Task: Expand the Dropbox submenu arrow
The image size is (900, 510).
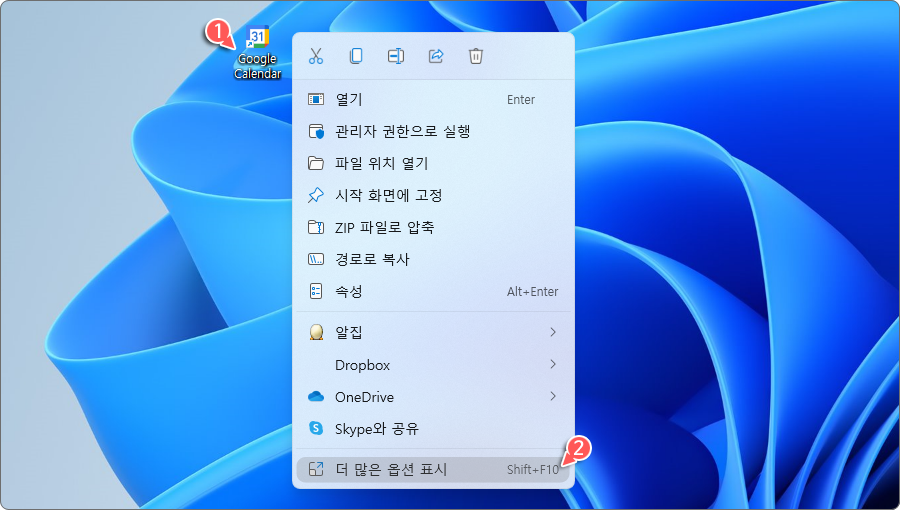Action: [553, 364]
